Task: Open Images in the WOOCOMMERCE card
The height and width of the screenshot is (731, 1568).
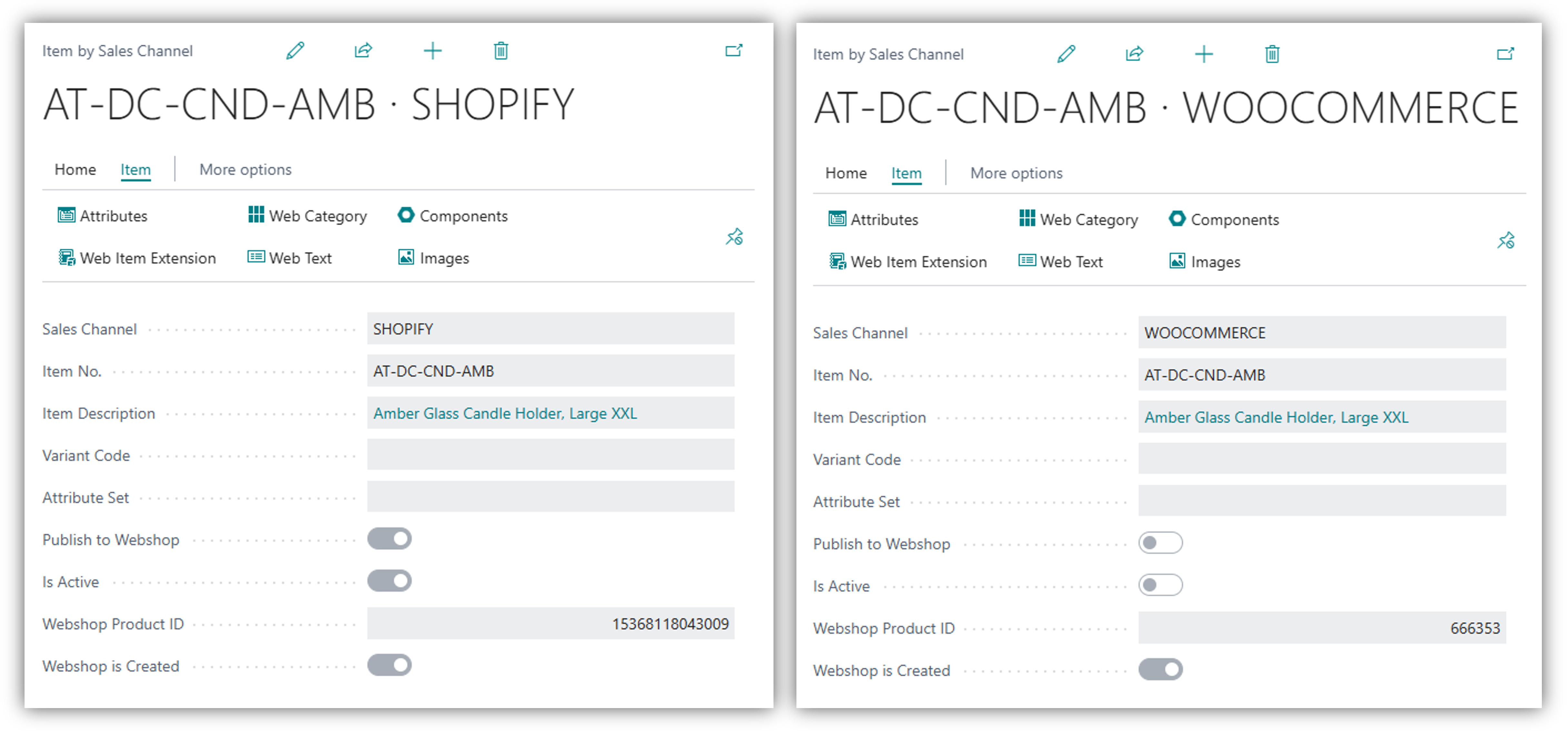Action: [1205, 262]
